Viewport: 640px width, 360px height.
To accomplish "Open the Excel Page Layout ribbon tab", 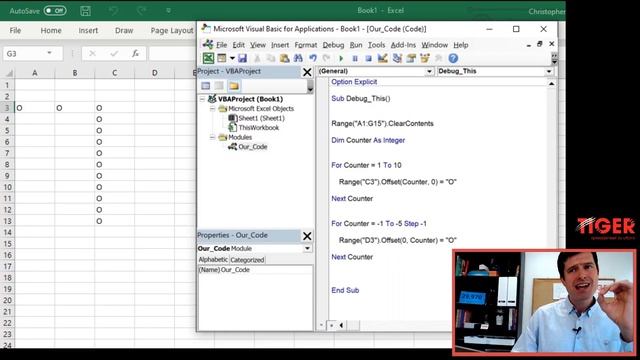I will point(172,31).
